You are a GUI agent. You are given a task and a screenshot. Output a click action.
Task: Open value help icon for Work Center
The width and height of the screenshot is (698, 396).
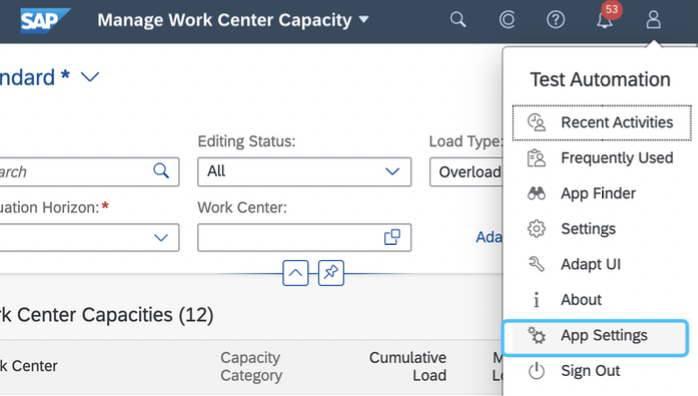pos(392,237)
